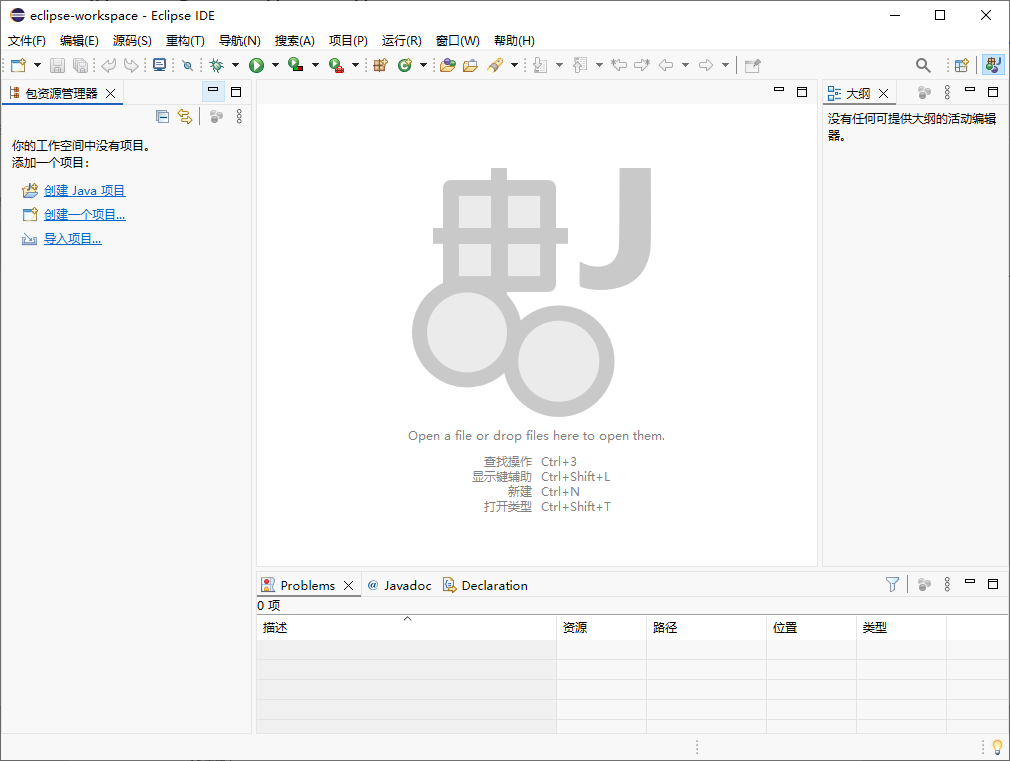Click the New wizard icon in toolbar
Screen dimensions: 1010x761
point(19,65)
